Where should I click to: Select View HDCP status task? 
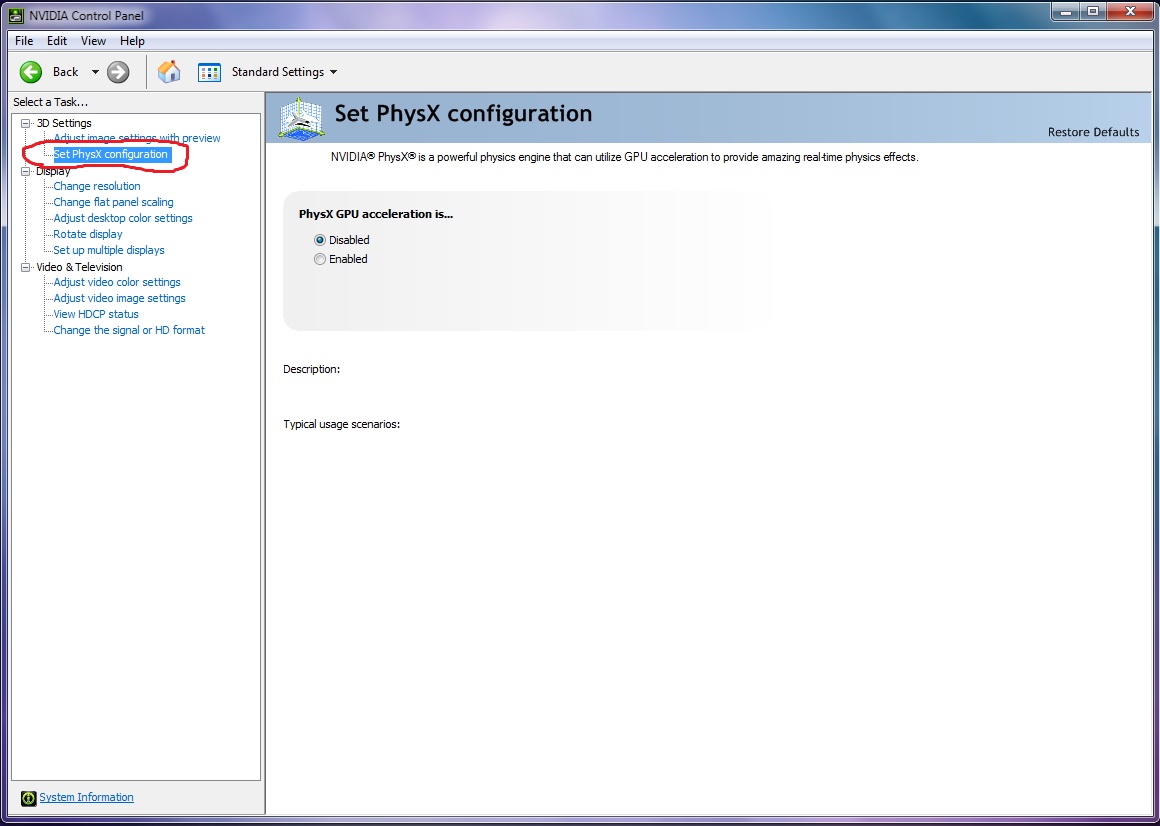(x=96, y=314)
